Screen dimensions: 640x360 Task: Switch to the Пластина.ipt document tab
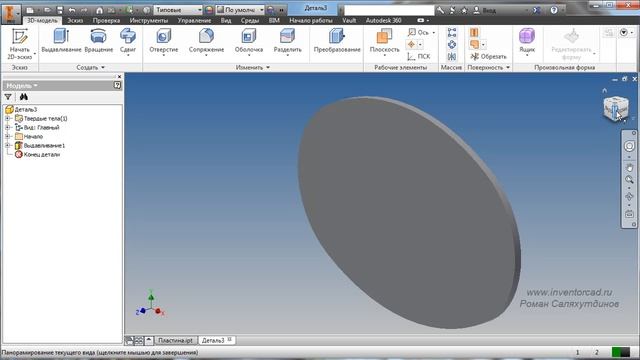point(176,340)
